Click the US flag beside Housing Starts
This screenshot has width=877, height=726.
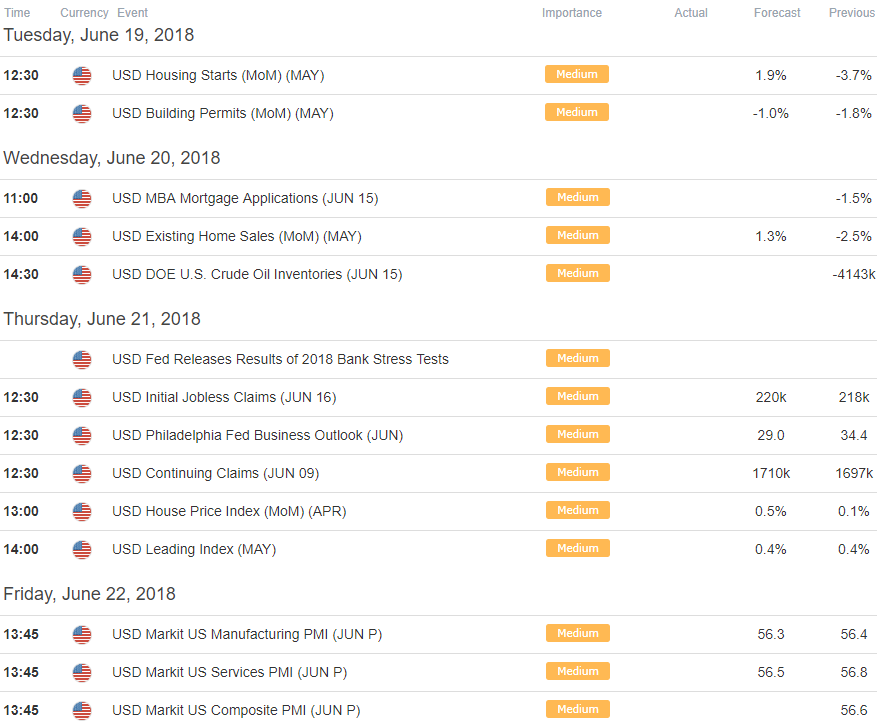(x=82, y=76)
